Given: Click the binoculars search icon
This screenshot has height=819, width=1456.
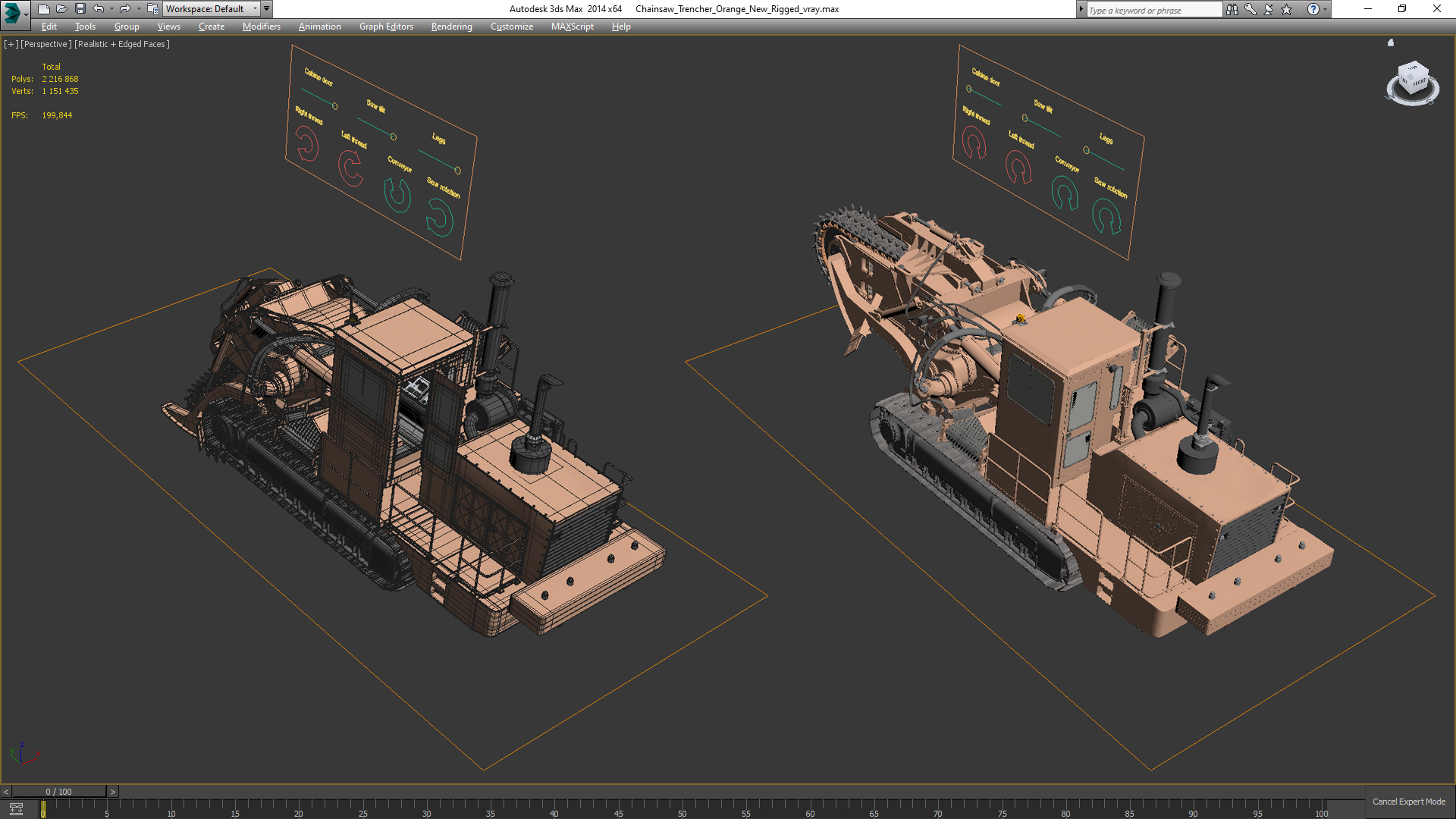Looking at the screenshot, I should tap(1232, 9).
